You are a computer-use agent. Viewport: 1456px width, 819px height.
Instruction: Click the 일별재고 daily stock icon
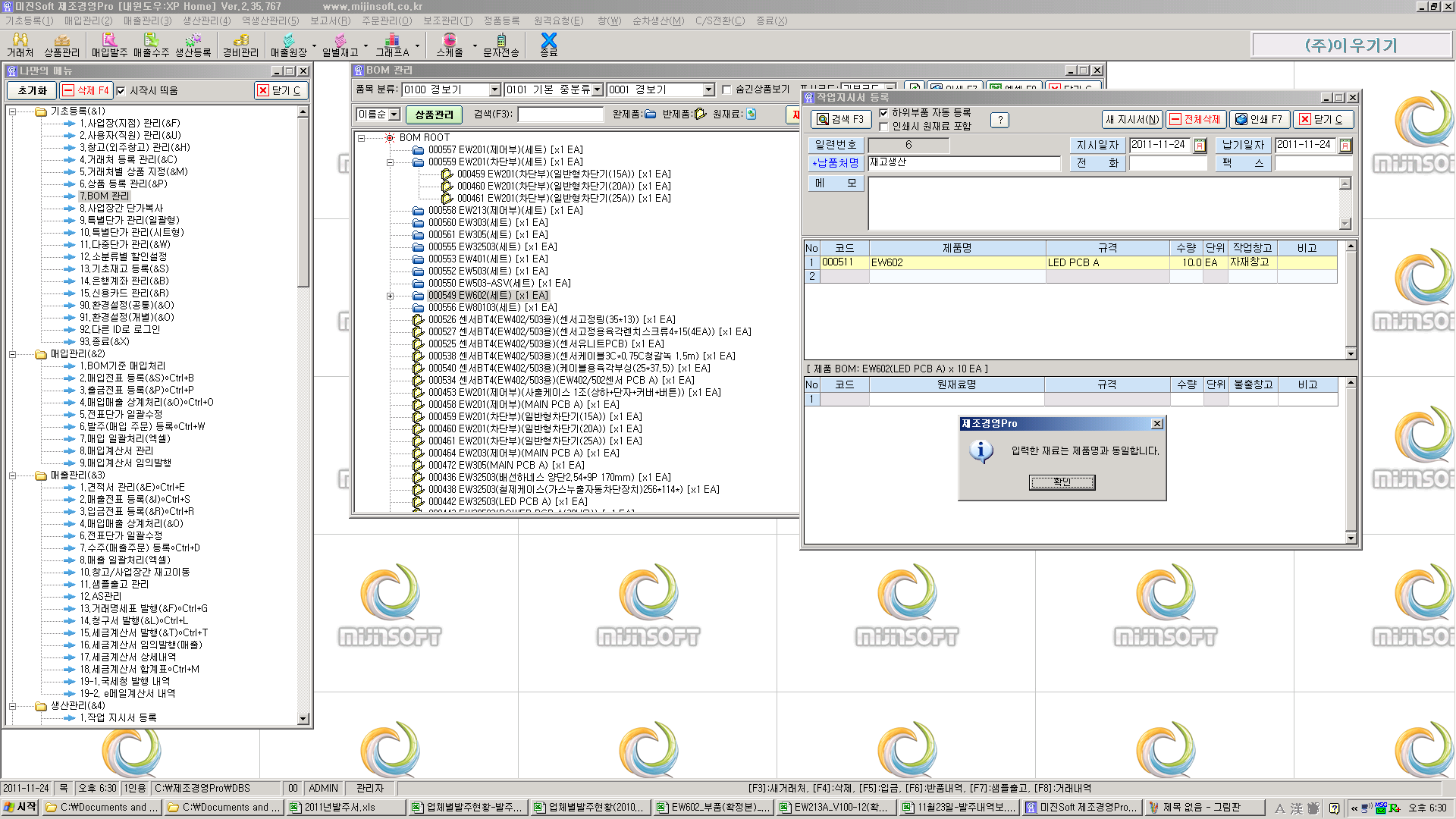(x=340, y=45)
